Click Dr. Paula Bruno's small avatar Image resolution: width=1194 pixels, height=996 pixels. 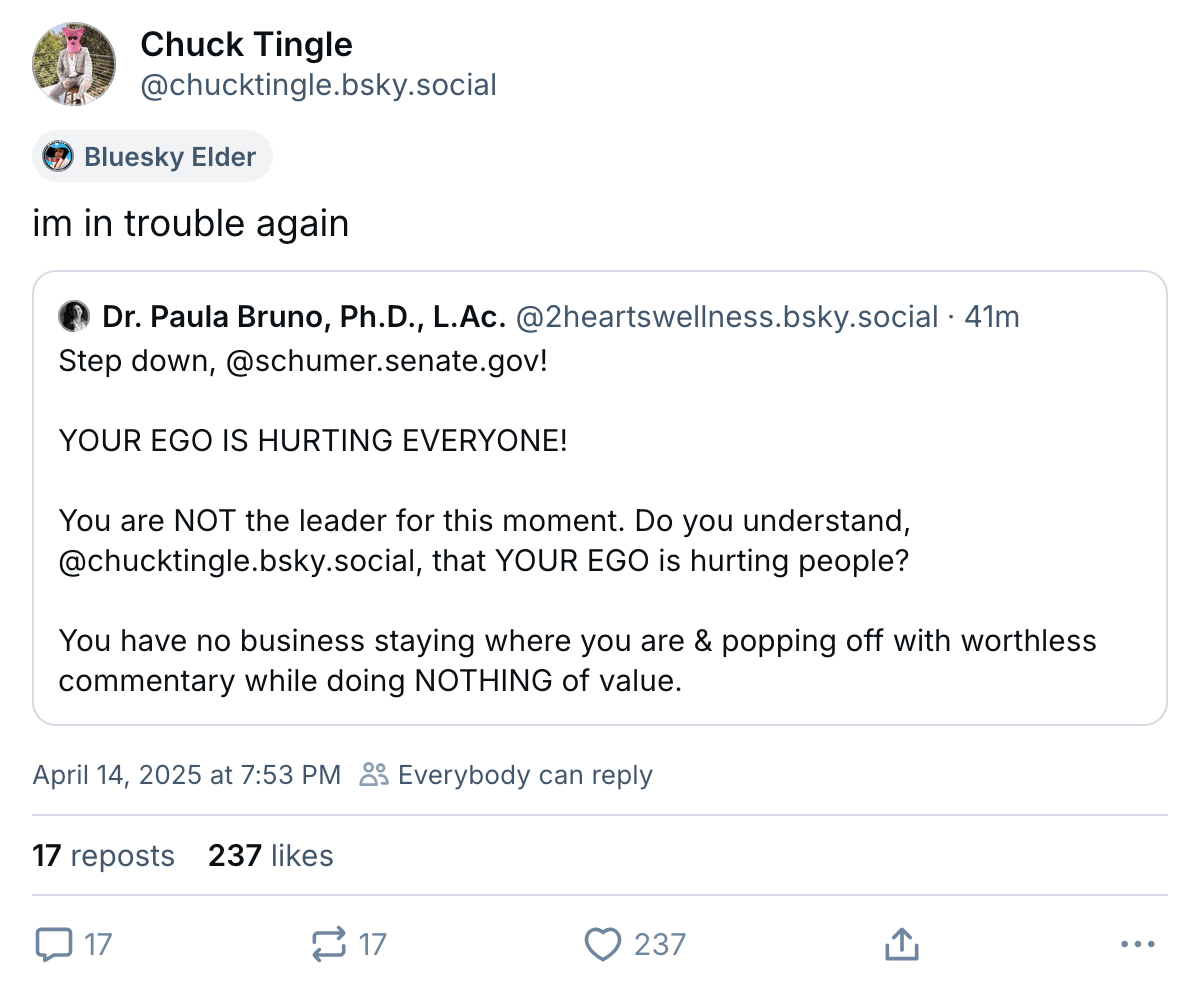(x=75, y=318)
